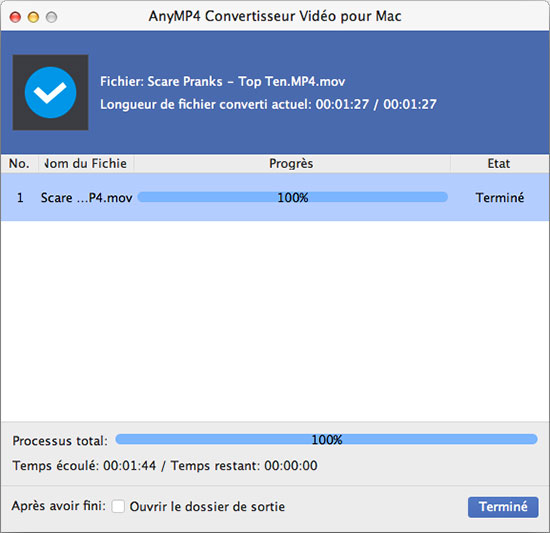The image size is (550, 533).
Task: Click the 100% progress bar in row 1
Action: click(293, 197)
